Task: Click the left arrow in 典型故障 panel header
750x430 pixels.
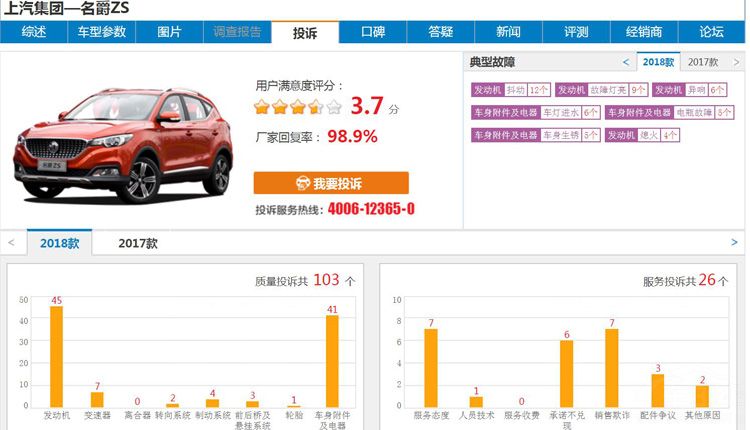Action: (626, 62)
